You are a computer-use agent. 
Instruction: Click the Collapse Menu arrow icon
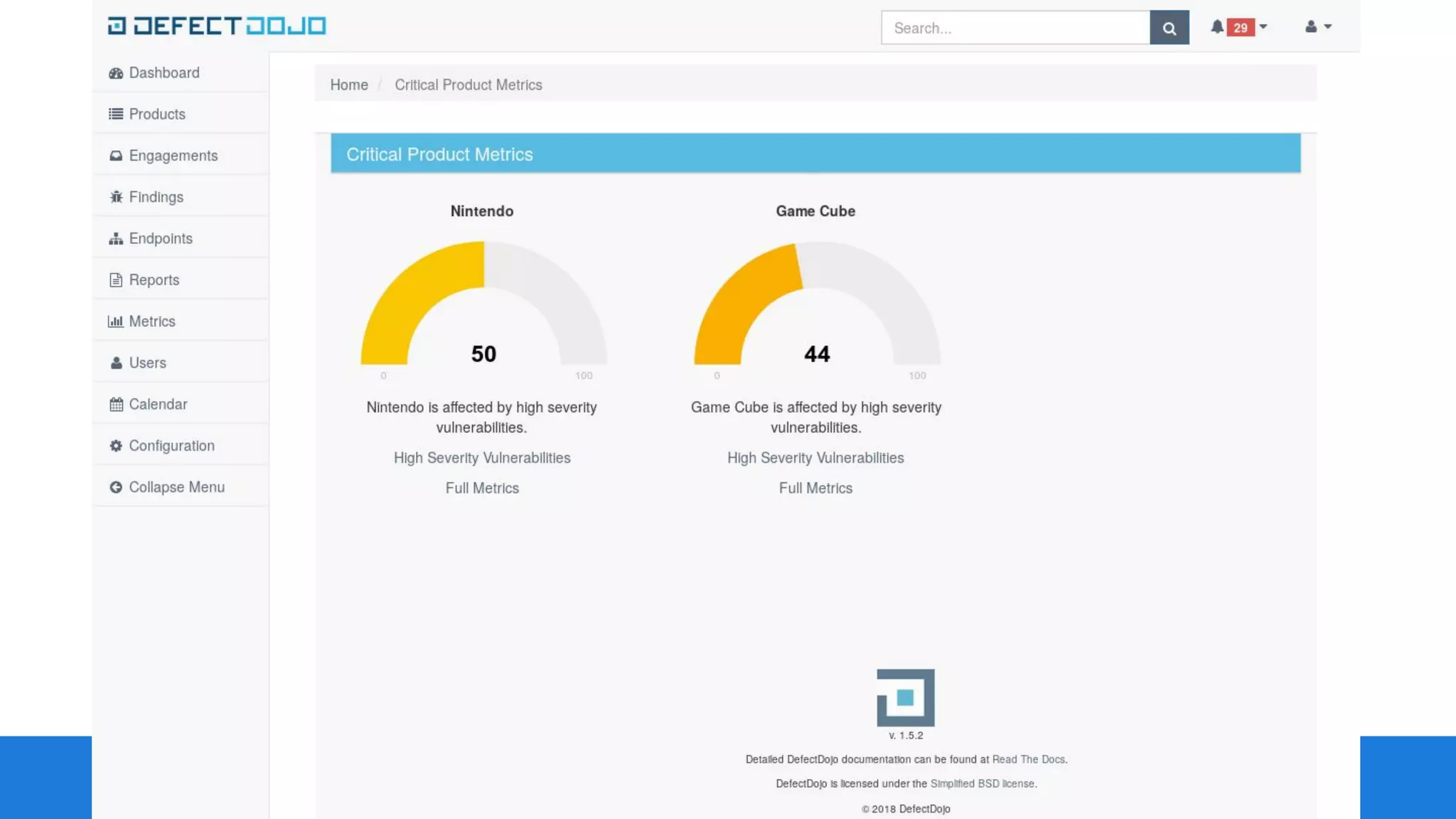[116, 487]
